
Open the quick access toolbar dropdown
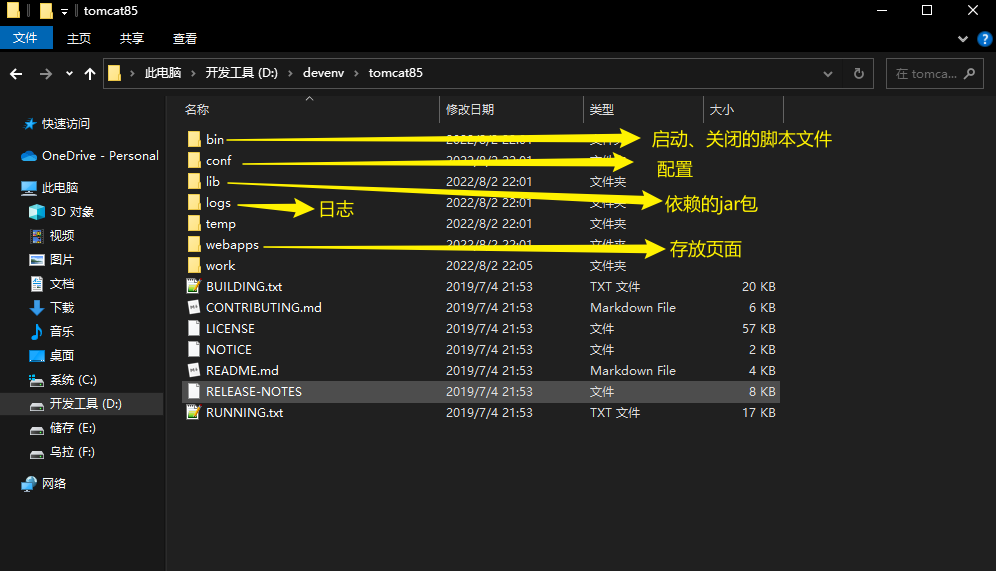click(x=64, y=11)
